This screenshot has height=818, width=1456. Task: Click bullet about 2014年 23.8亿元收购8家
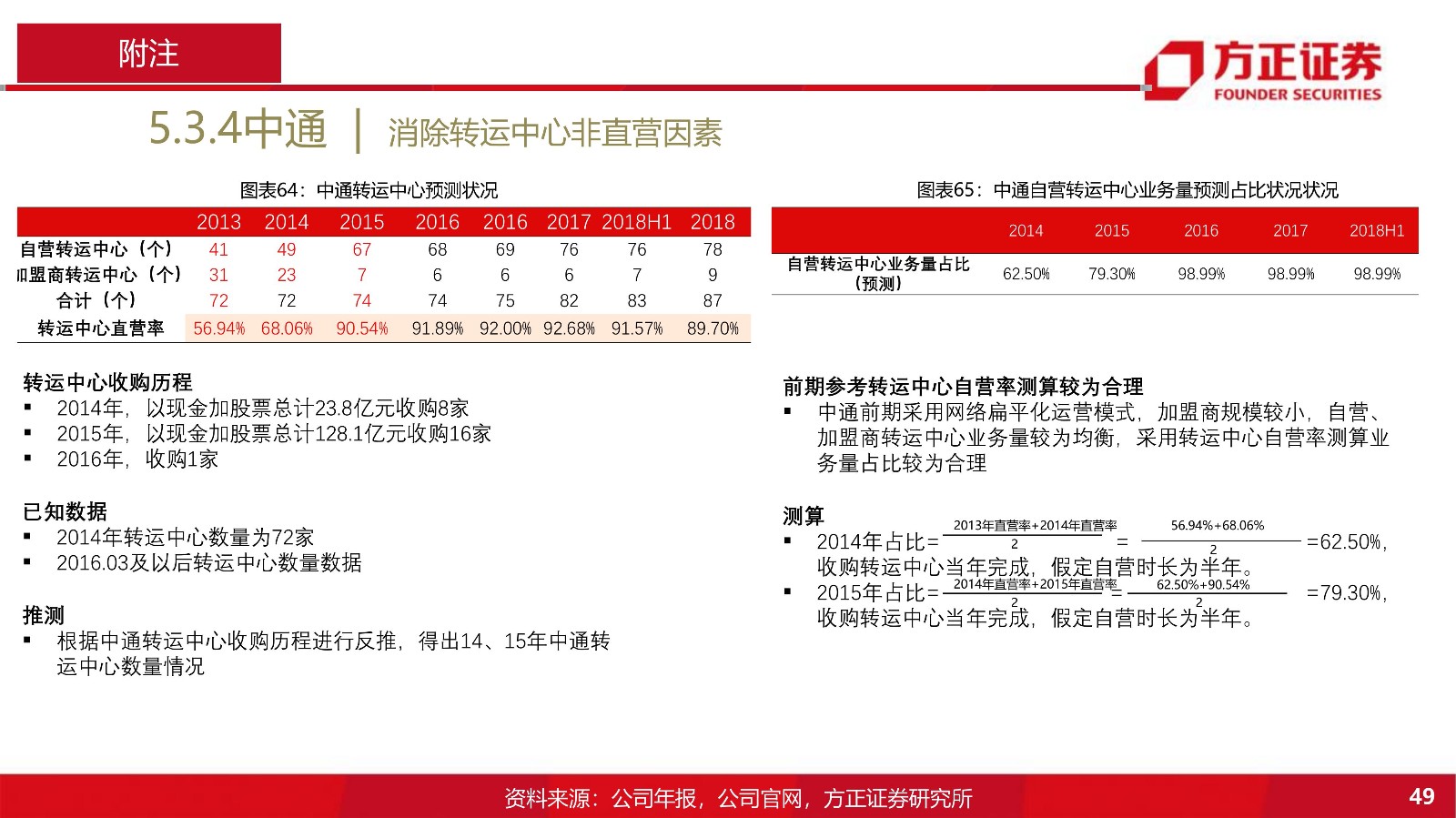coord(263,408)
